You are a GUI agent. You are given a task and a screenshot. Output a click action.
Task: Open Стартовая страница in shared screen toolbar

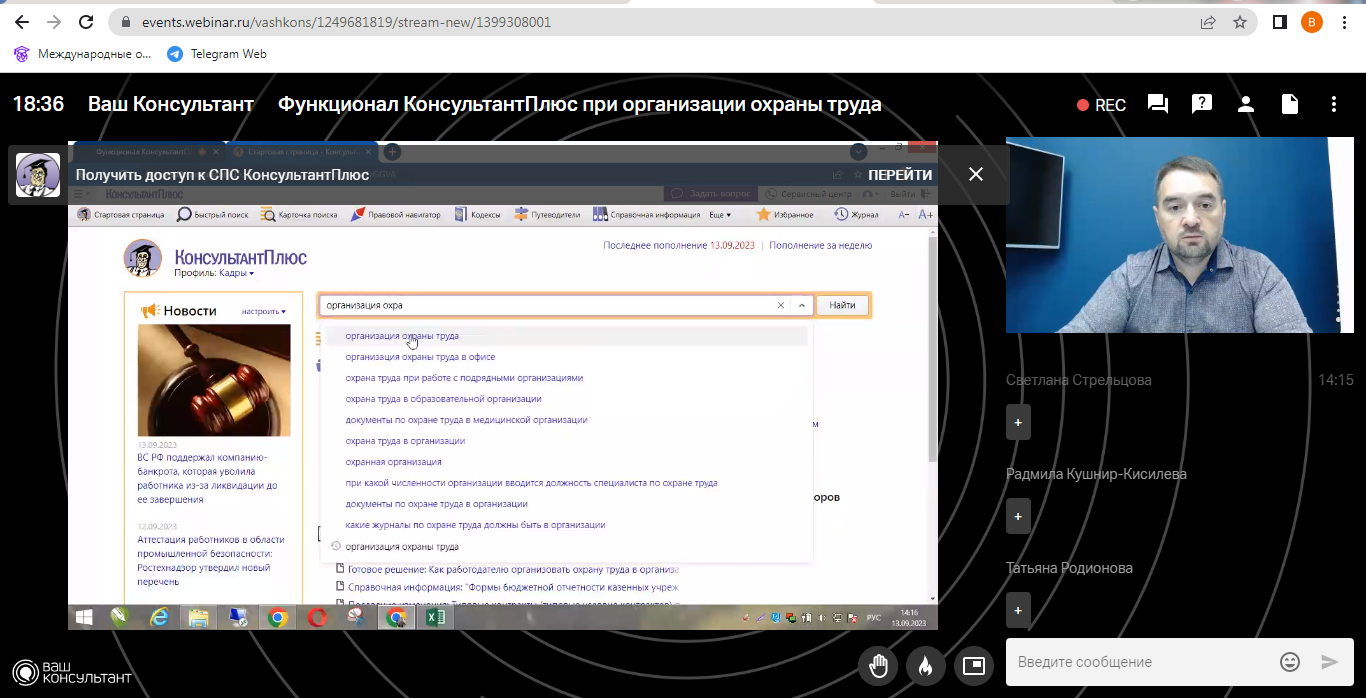pyautogui.click(x=119, y=215)
